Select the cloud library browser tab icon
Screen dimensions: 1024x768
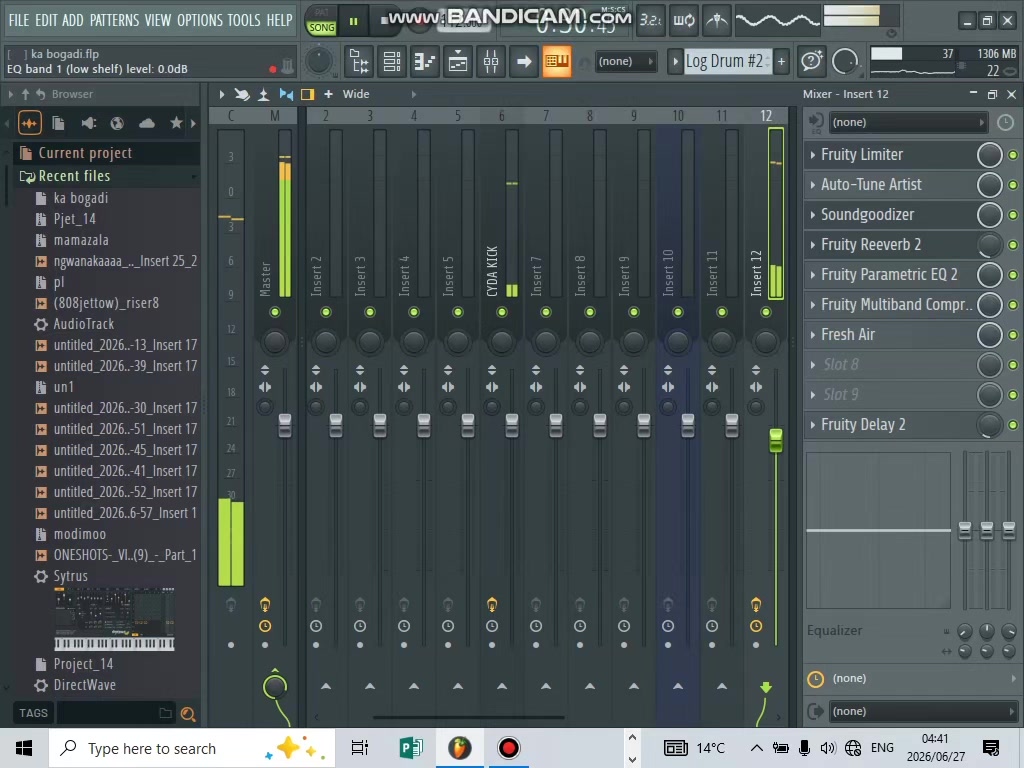click(147, 123)
